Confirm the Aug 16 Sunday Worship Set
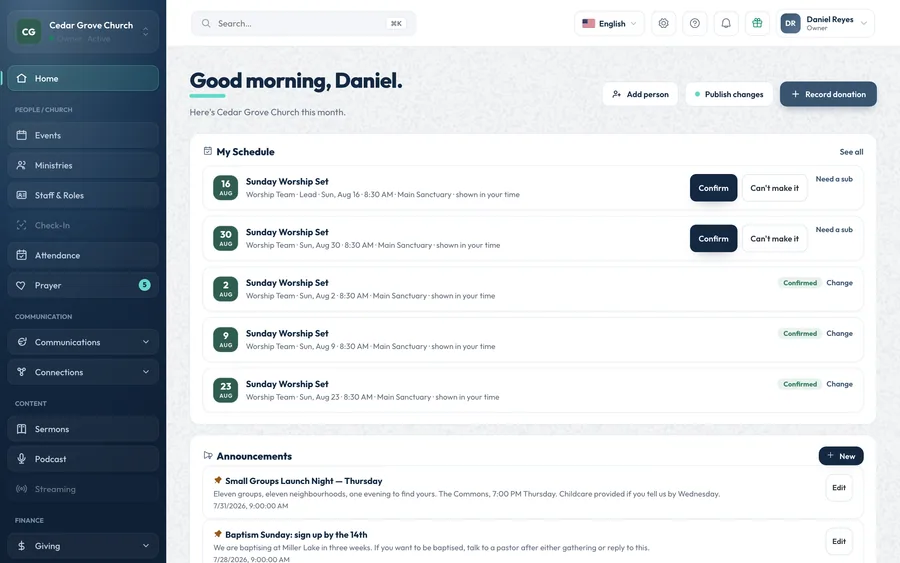Viewport: 900px width, 563px height. click(713, 188)
